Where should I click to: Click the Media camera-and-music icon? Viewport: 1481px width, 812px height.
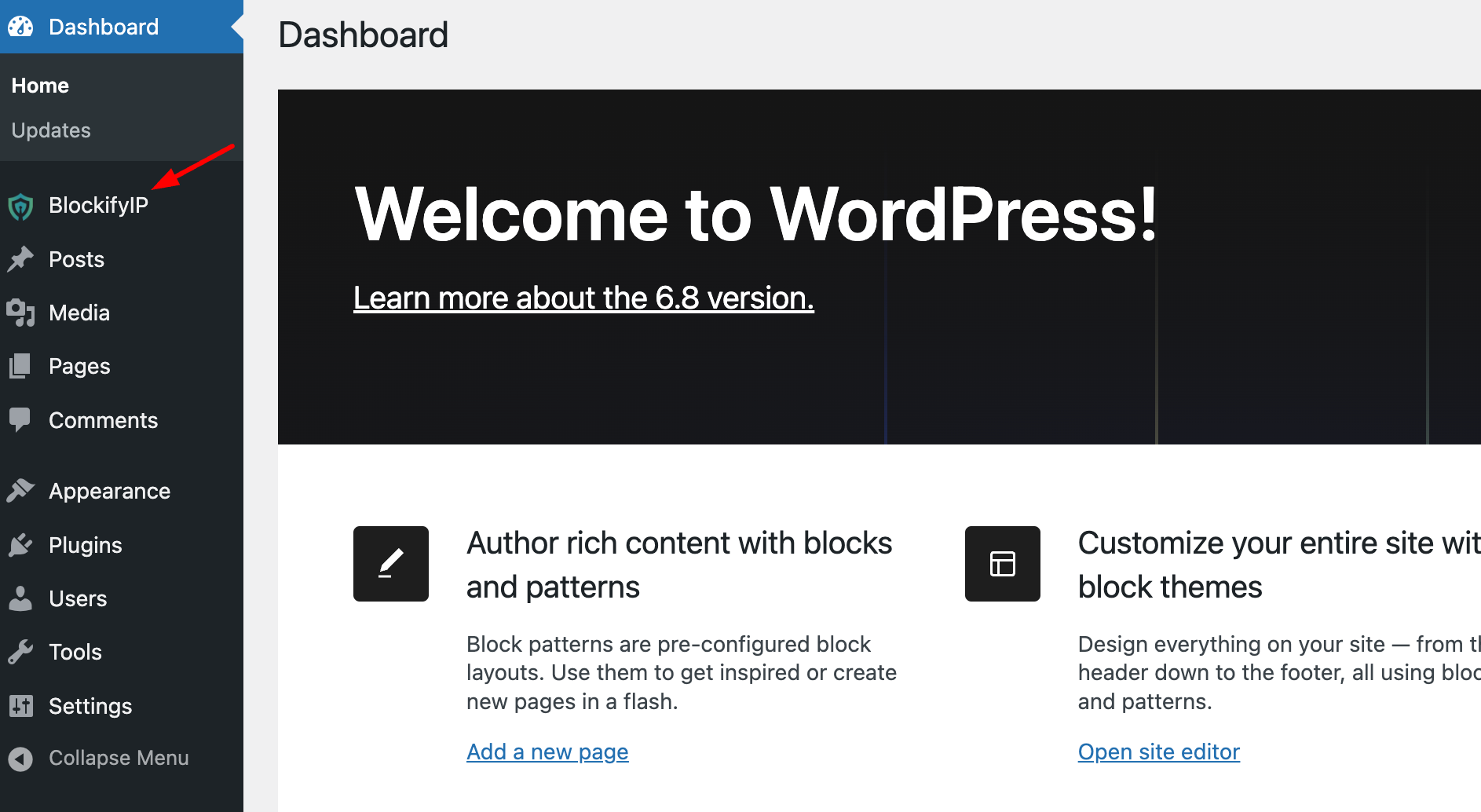[x=20, y=313]
